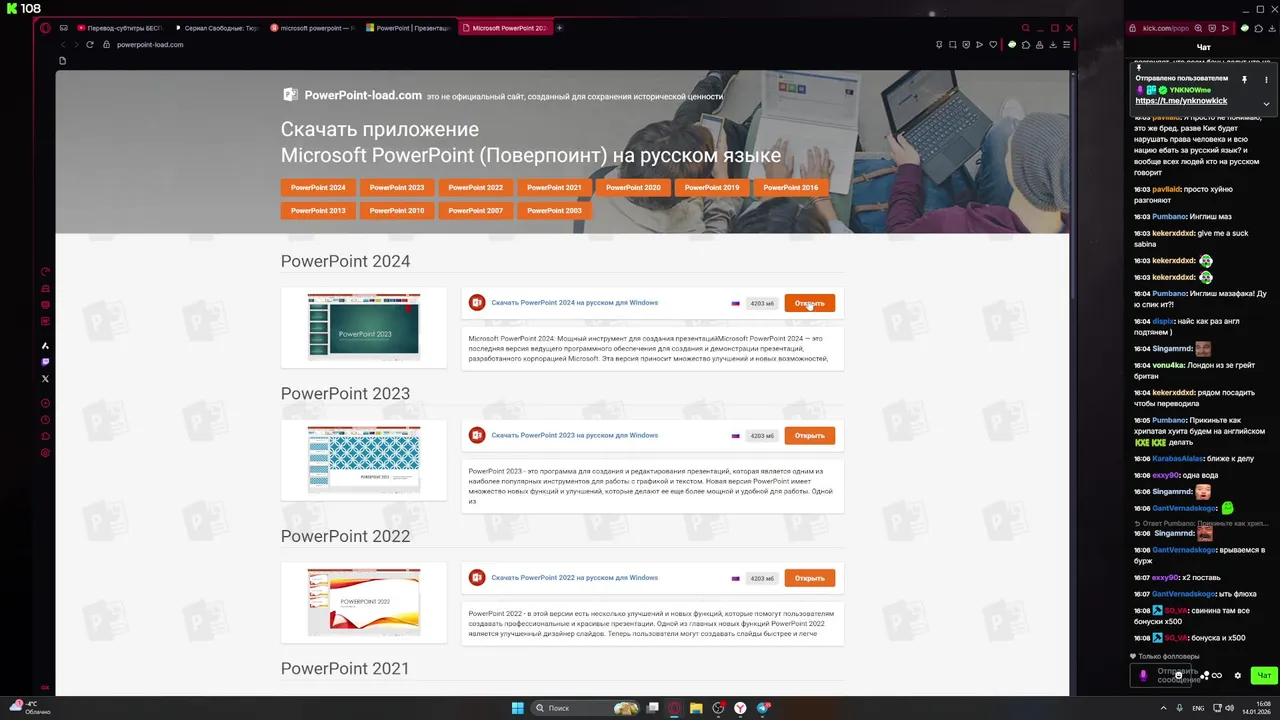Open the Opera search tabs magnifier icon
This screenshot has height=720, width=1280.
1026,28
